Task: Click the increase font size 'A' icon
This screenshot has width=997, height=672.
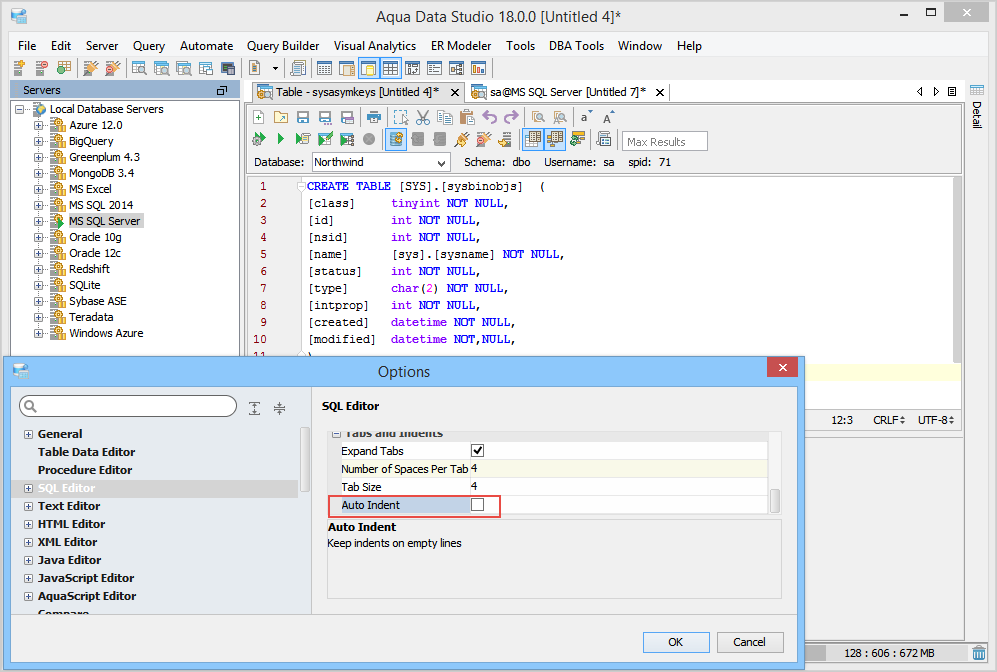Action: tap(608, 117)
